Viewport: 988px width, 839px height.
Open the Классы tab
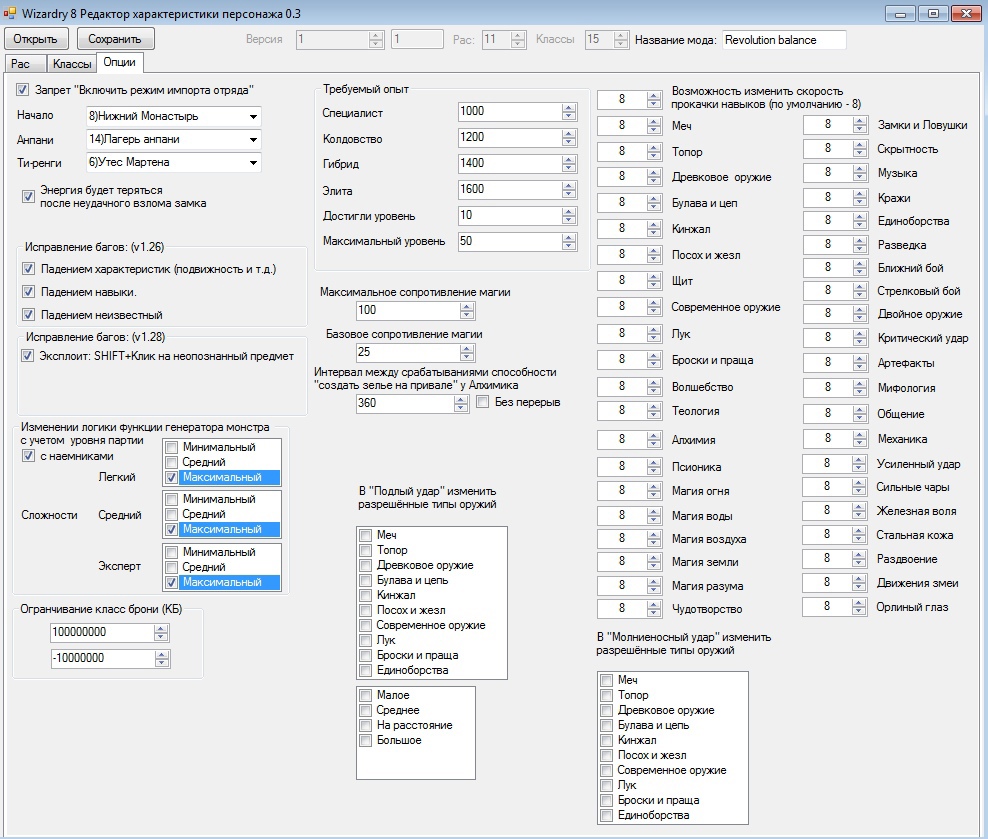[x=72, y=63]
